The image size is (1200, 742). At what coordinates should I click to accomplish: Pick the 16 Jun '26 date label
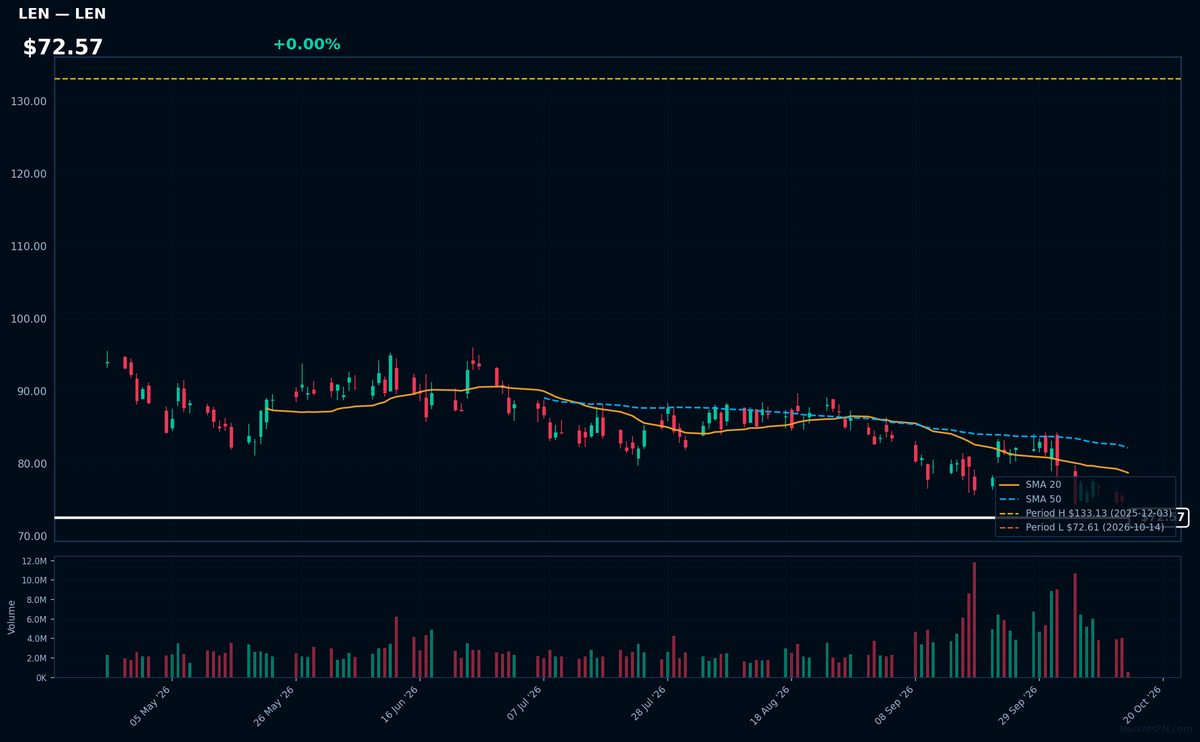pos(399,705)
